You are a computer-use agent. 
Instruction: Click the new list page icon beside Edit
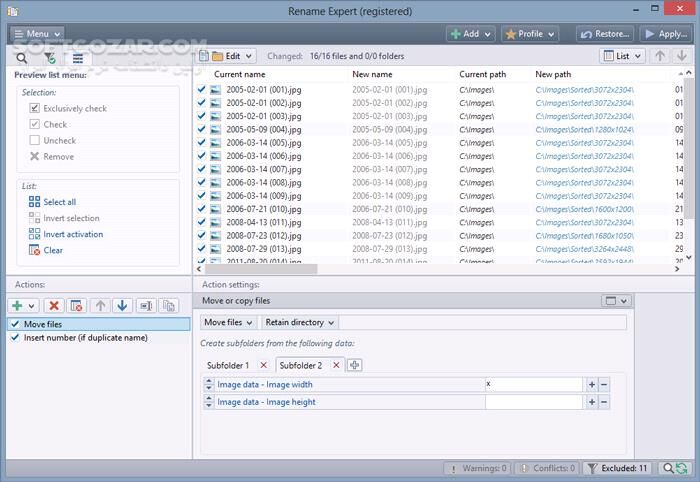[204, 56]
